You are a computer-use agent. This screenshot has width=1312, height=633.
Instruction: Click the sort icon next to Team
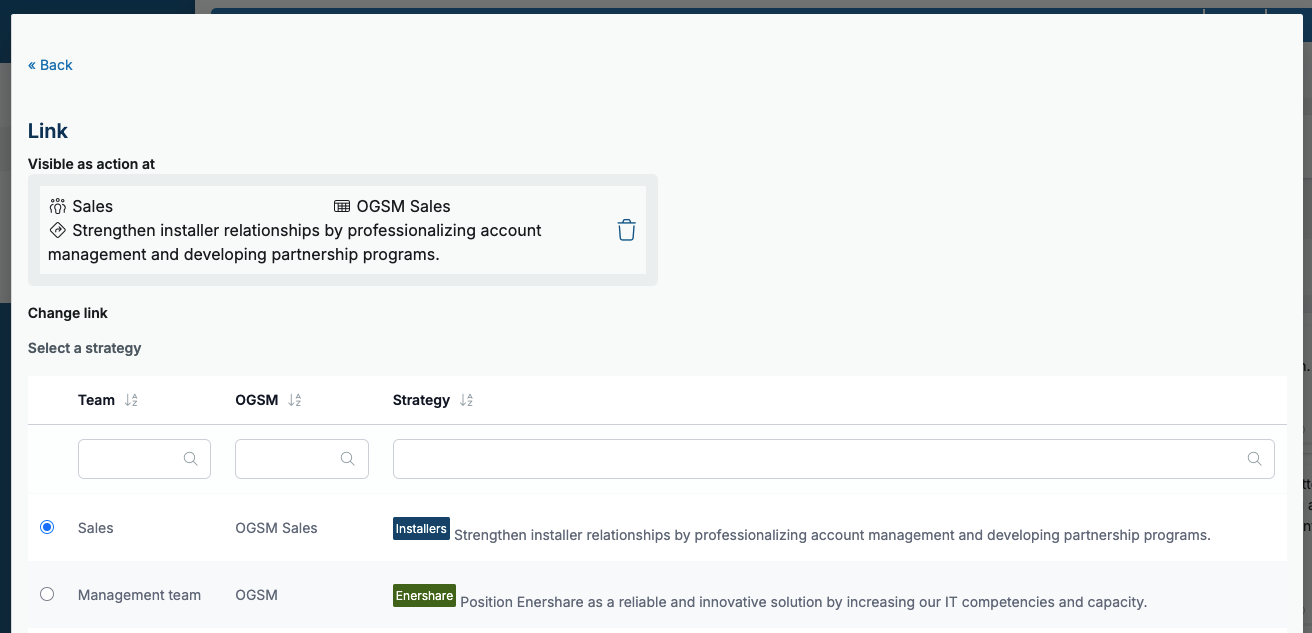tap(131, 400)
